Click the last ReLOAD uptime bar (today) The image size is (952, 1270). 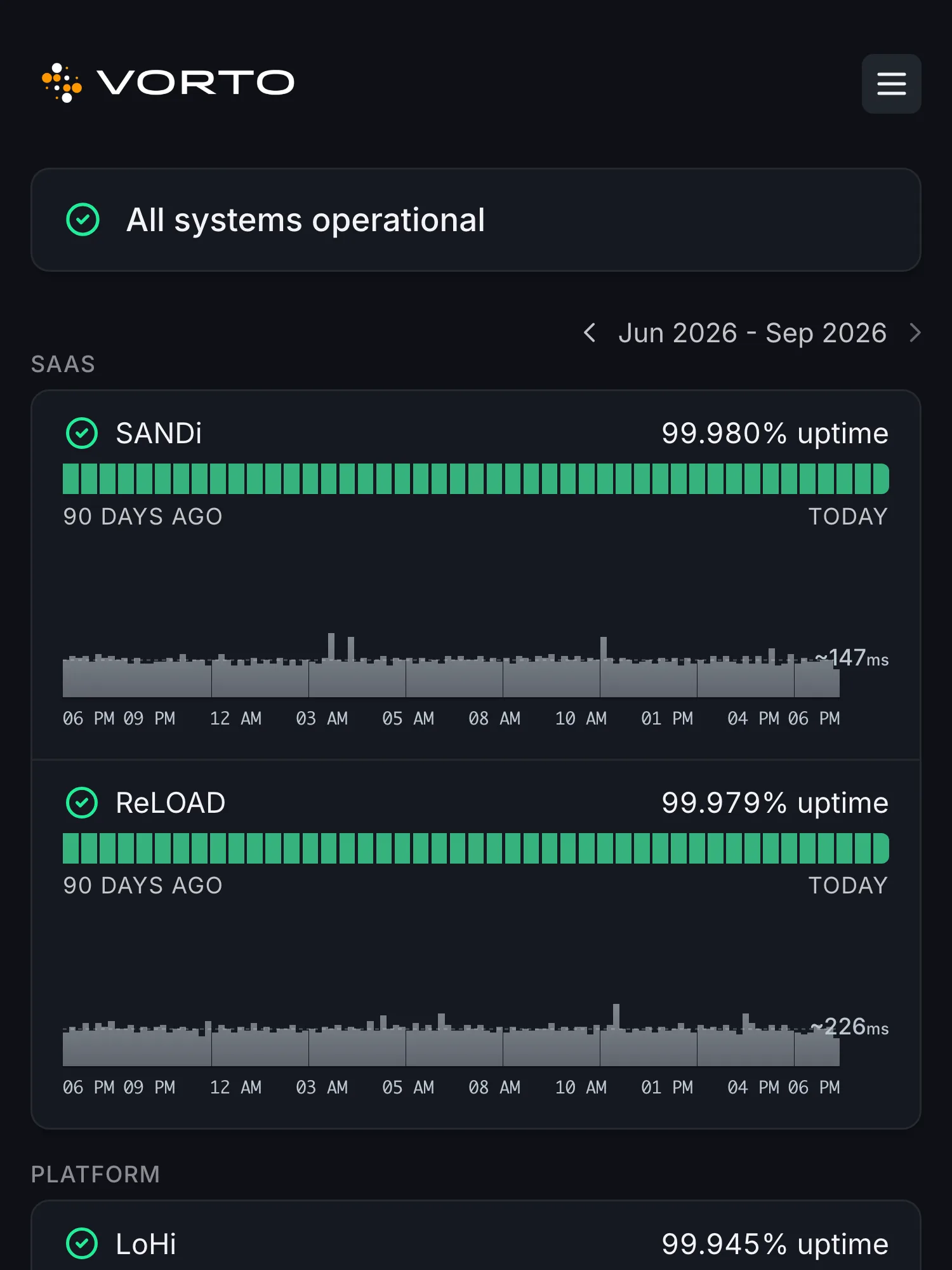pyautogui.click(x=881, y=848)
